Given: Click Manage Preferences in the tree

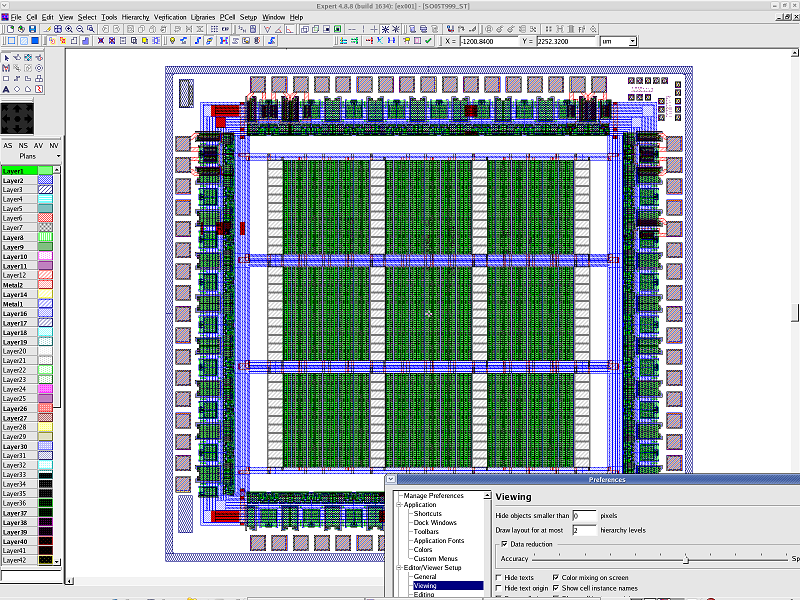Looking at the screenshot, I should click(433, 496).
